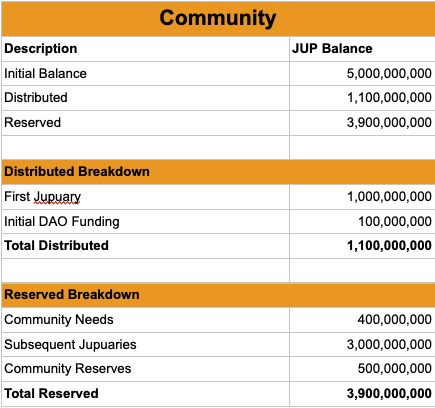Select the Reserved 3,900,000,000 value in top section
The width and height of the screenshot is (435, 408).
point(362,123)
